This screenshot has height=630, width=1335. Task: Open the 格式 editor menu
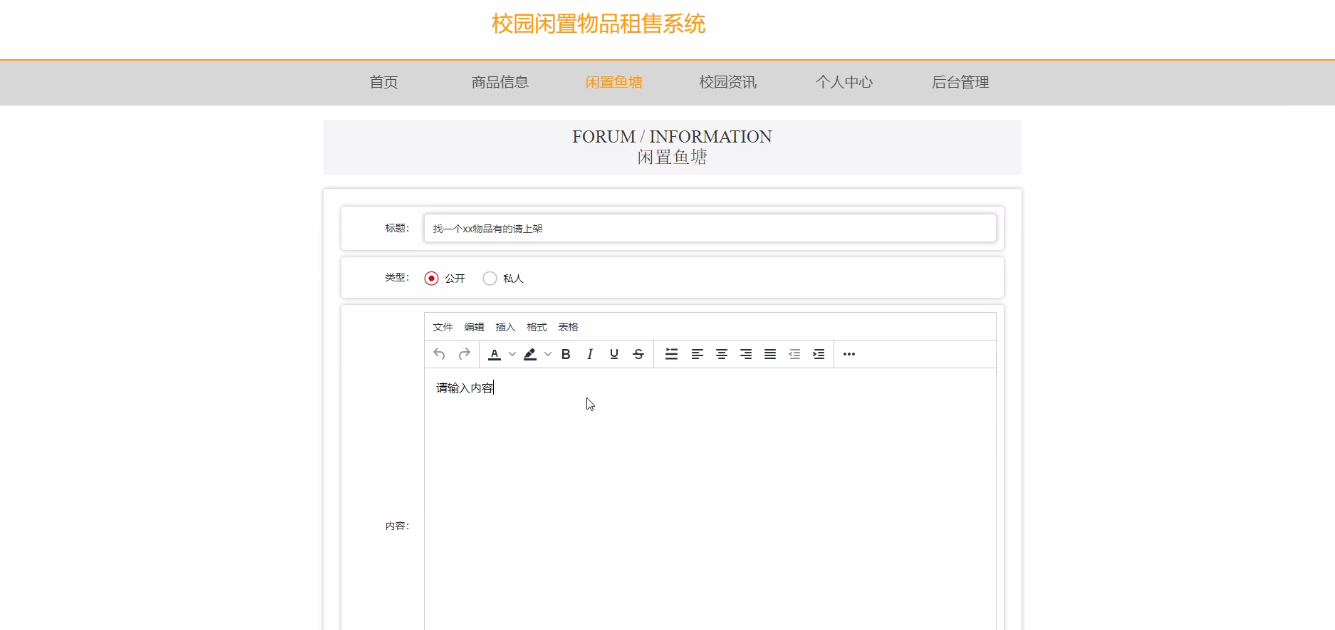(x=536, y=327)
